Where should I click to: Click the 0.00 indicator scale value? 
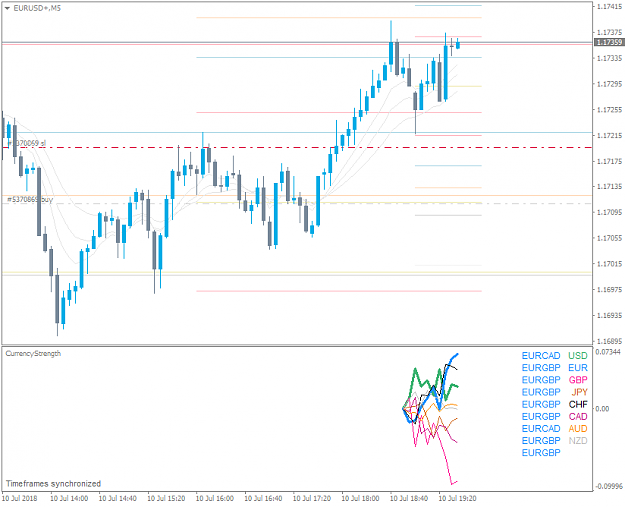coord(602,409)
